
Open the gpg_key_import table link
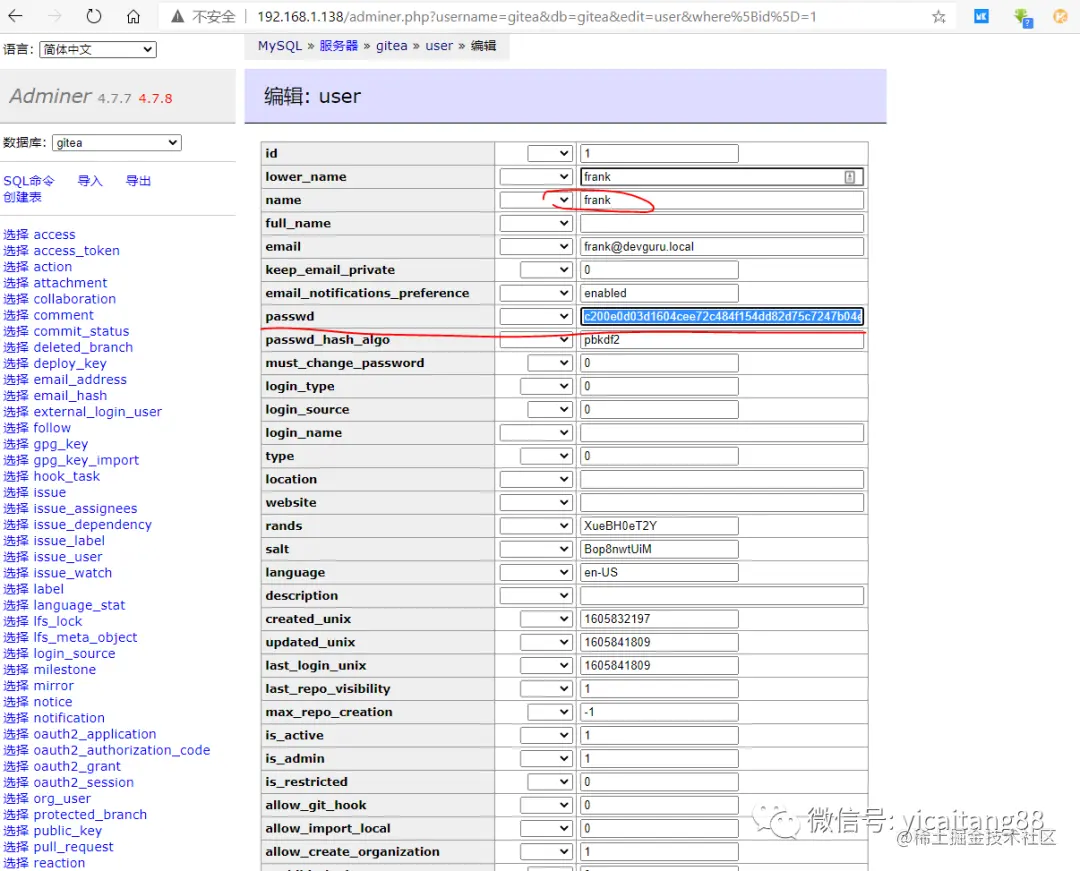86,460
